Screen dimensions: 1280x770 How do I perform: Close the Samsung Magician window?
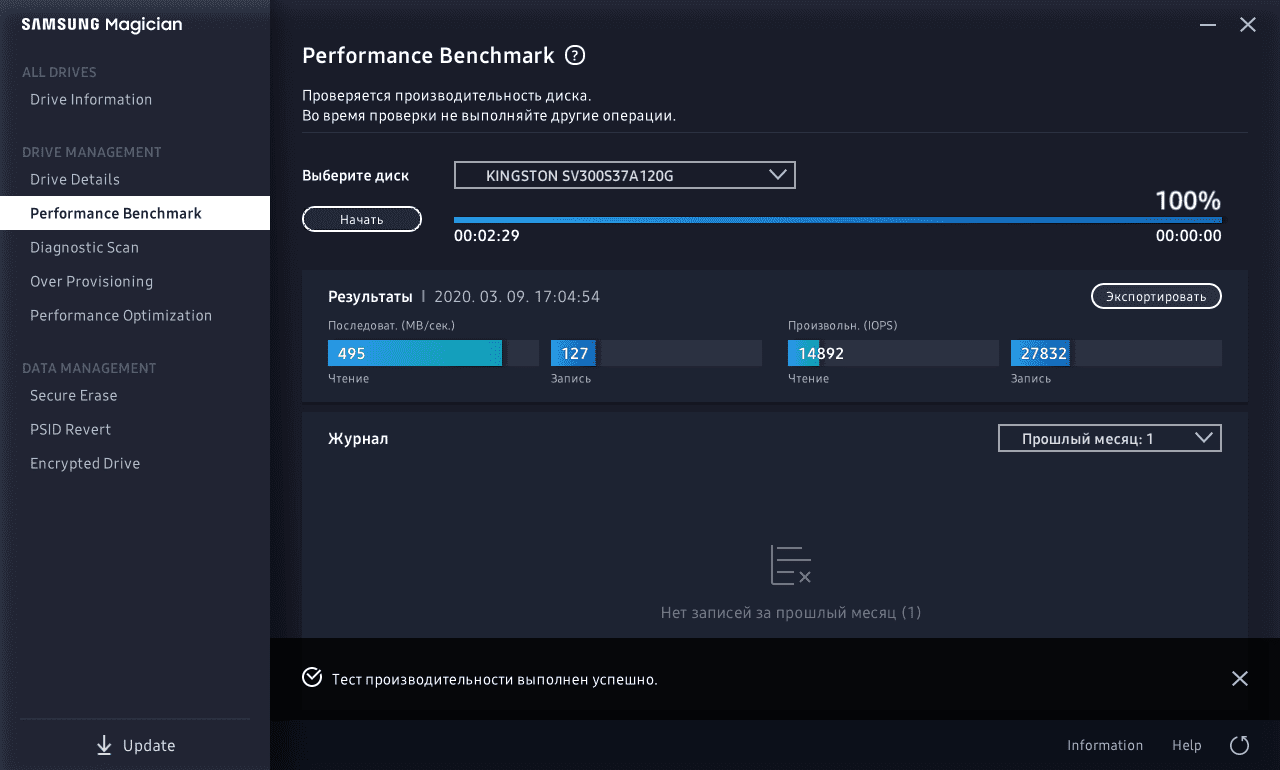tap(1248, 25)
